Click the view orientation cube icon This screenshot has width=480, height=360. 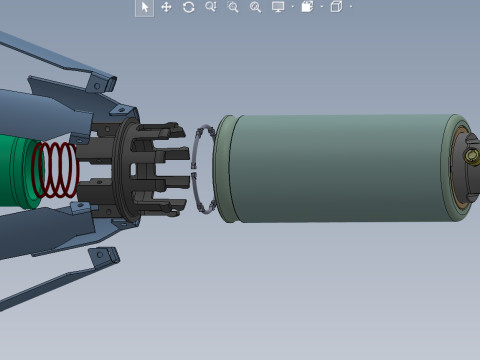tap(336, 7)
